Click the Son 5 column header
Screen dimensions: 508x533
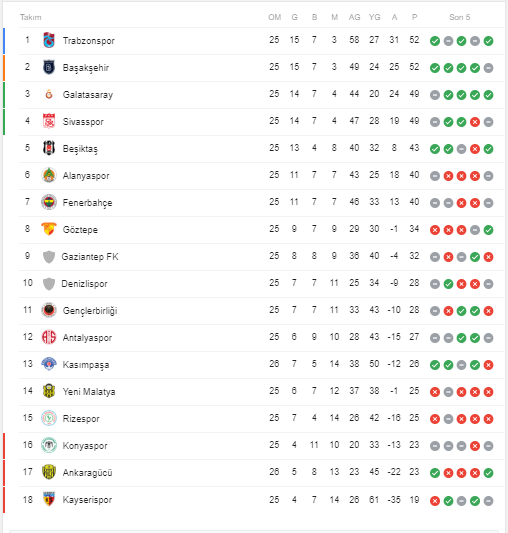(460, 17)
